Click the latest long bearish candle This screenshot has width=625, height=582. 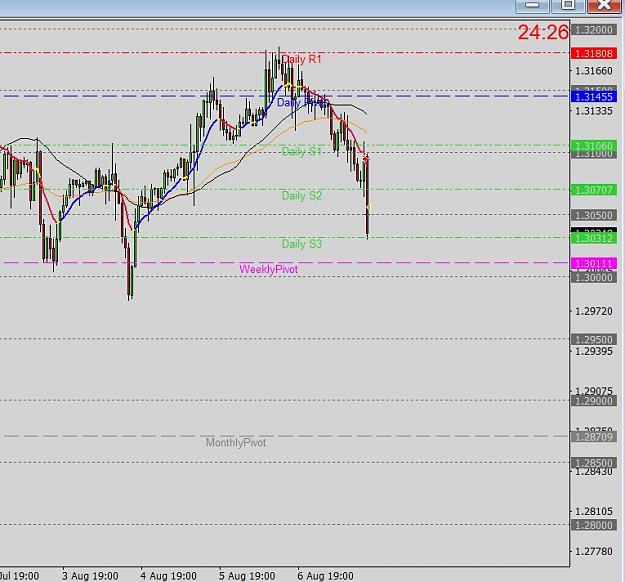point(367,197)
